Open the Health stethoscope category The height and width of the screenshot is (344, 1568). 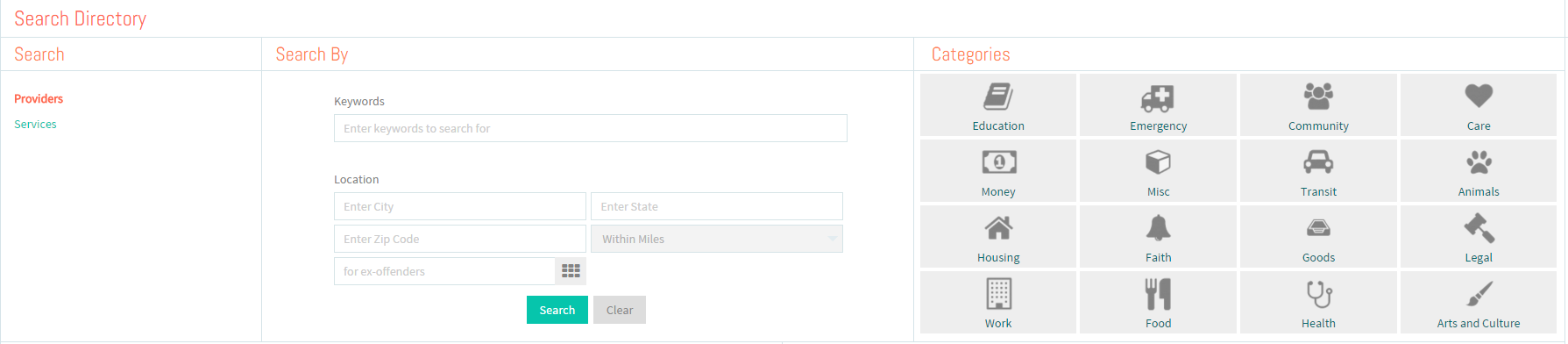click(1318, 302)
